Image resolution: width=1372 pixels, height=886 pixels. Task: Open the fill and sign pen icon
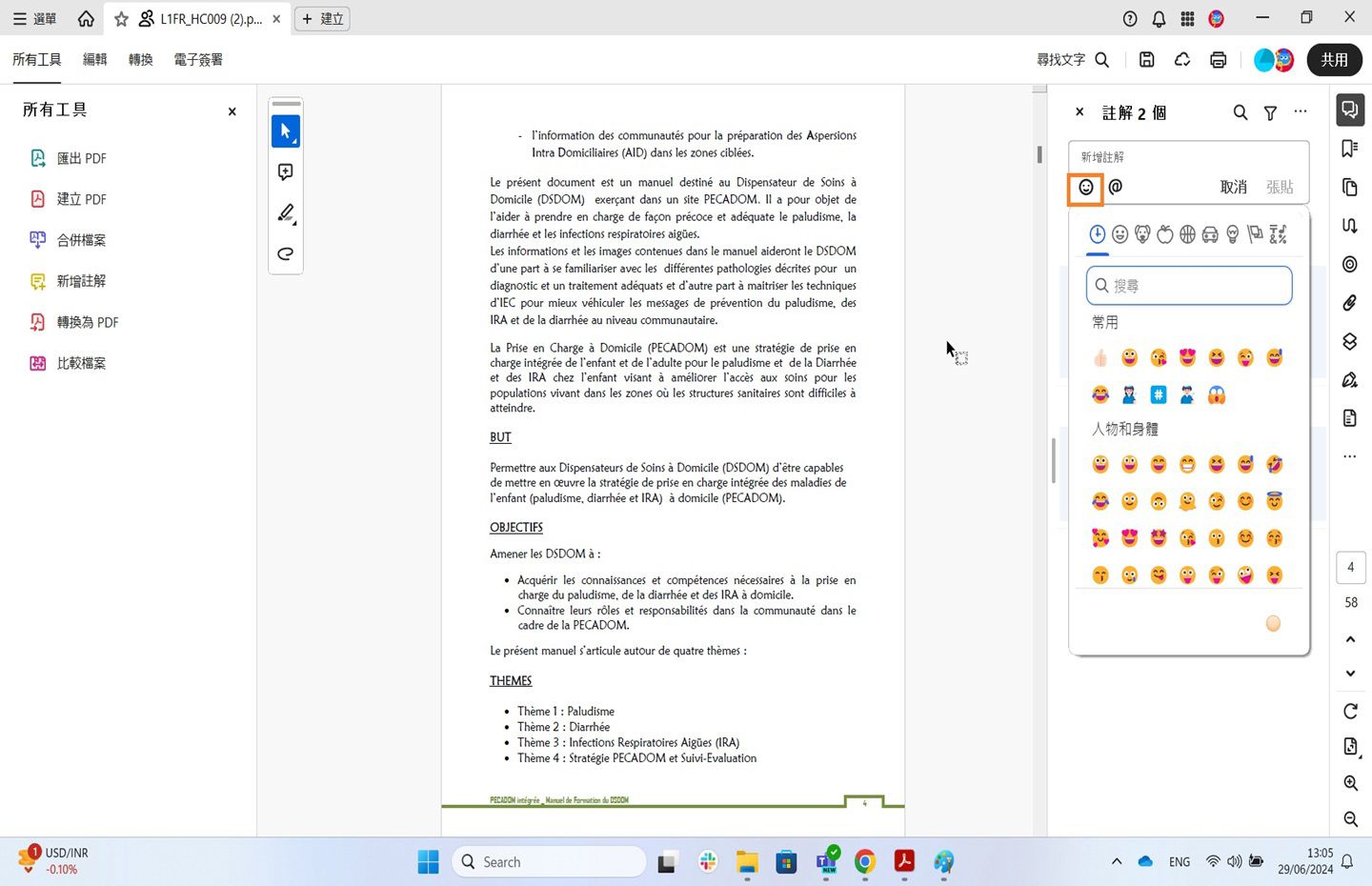pyautogui.click(x=1350, y=380)
